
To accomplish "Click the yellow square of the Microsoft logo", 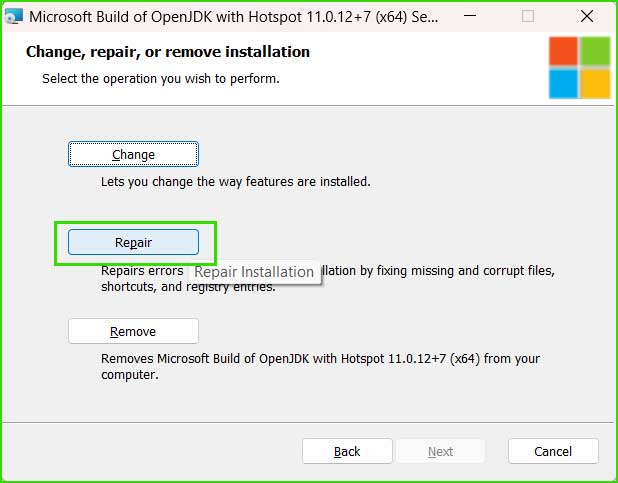I will point(595,84).
